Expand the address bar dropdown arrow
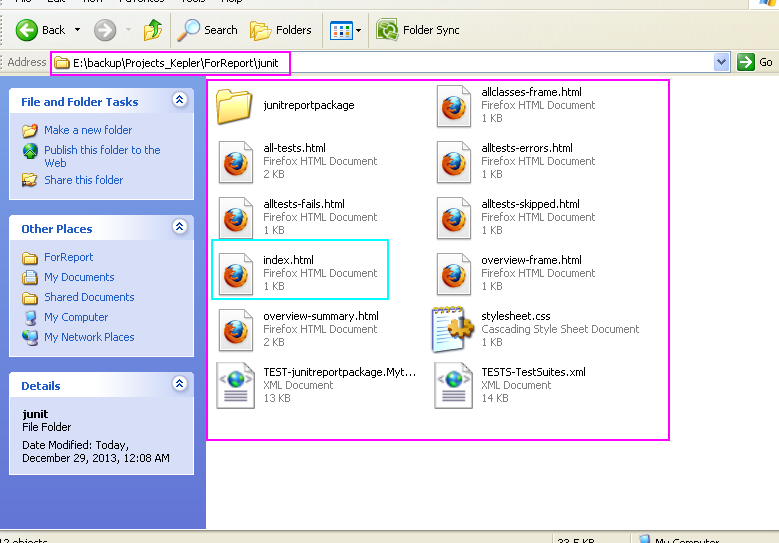 721,63
